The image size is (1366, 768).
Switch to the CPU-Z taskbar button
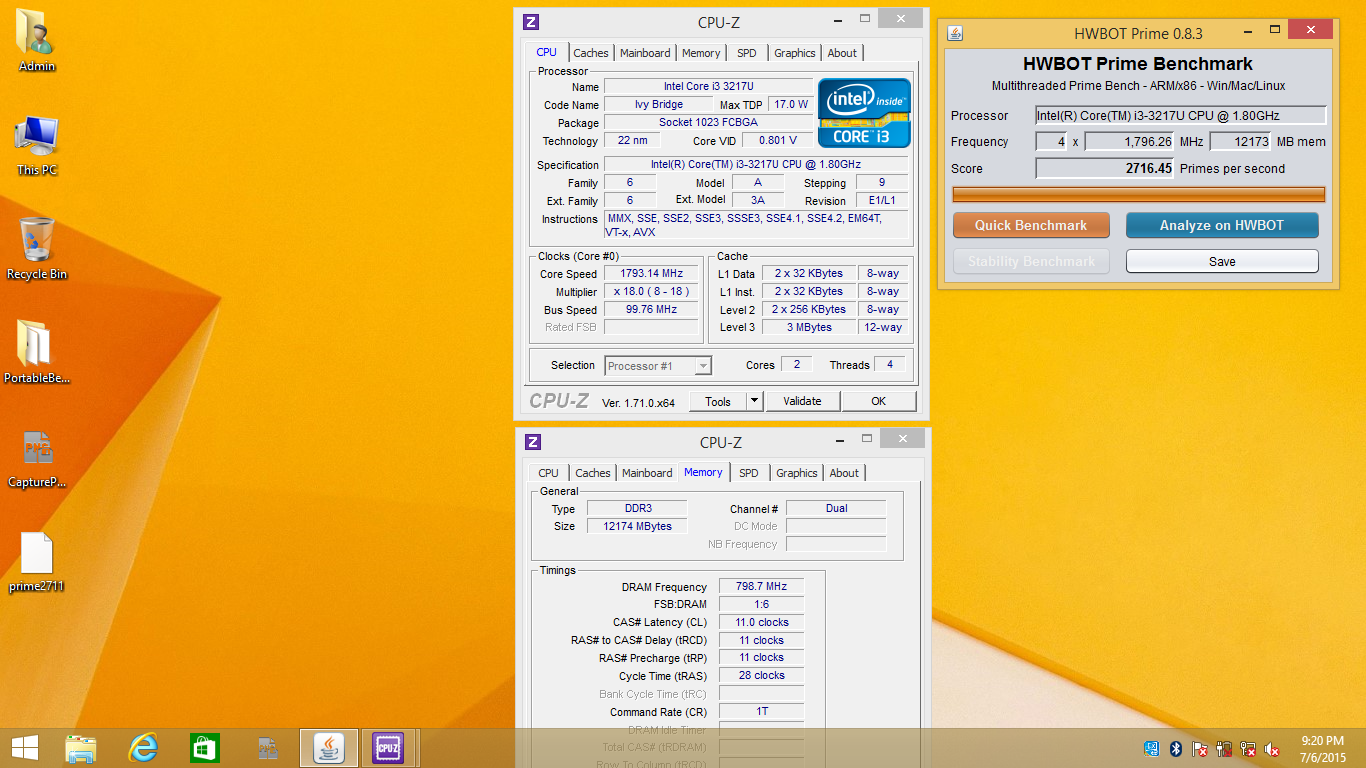click(389, 747)
